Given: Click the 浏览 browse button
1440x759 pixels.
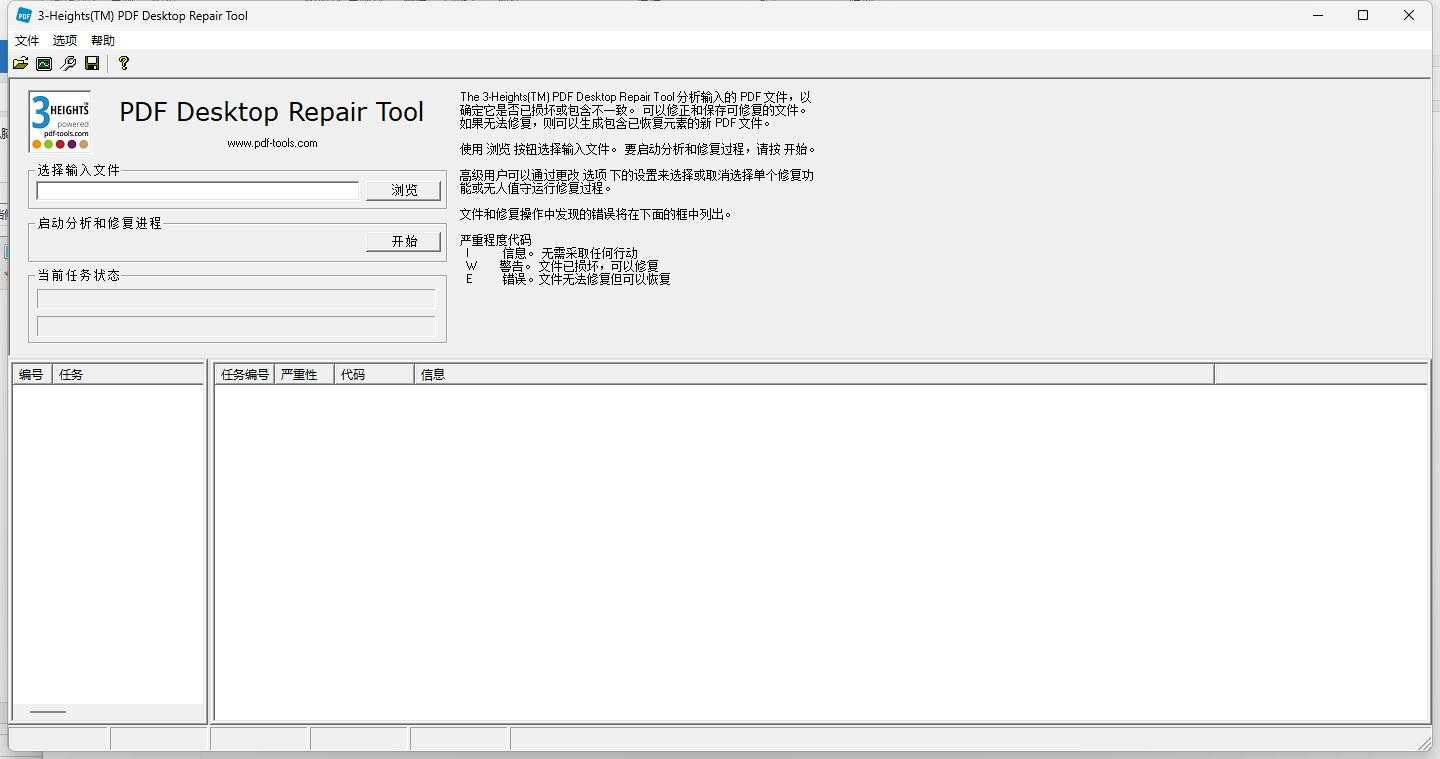Looking at the screenshot, I should coord(403,190).
